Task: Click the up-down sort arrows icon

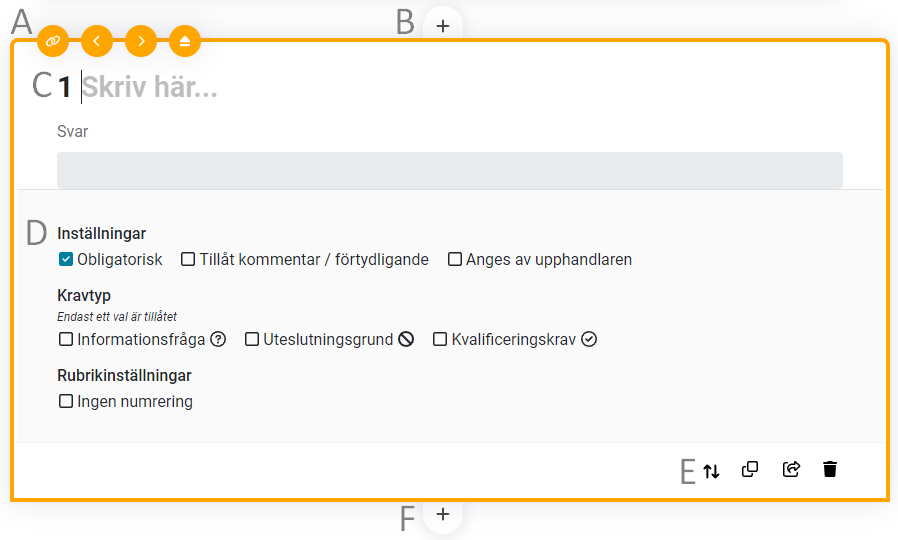Action: 711,470
